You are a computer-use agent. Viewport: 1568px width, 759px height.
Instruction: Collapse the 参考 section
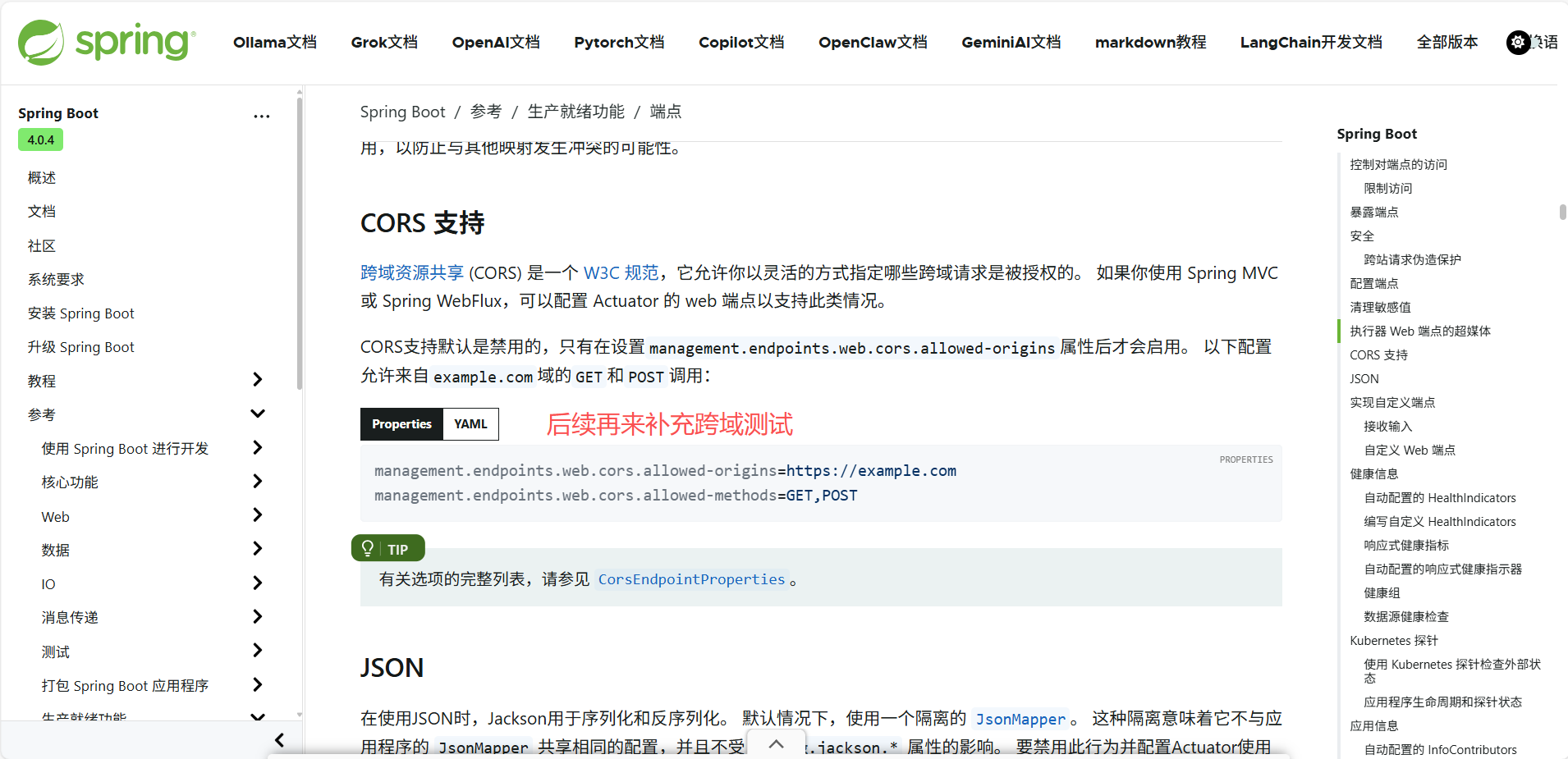258,414
